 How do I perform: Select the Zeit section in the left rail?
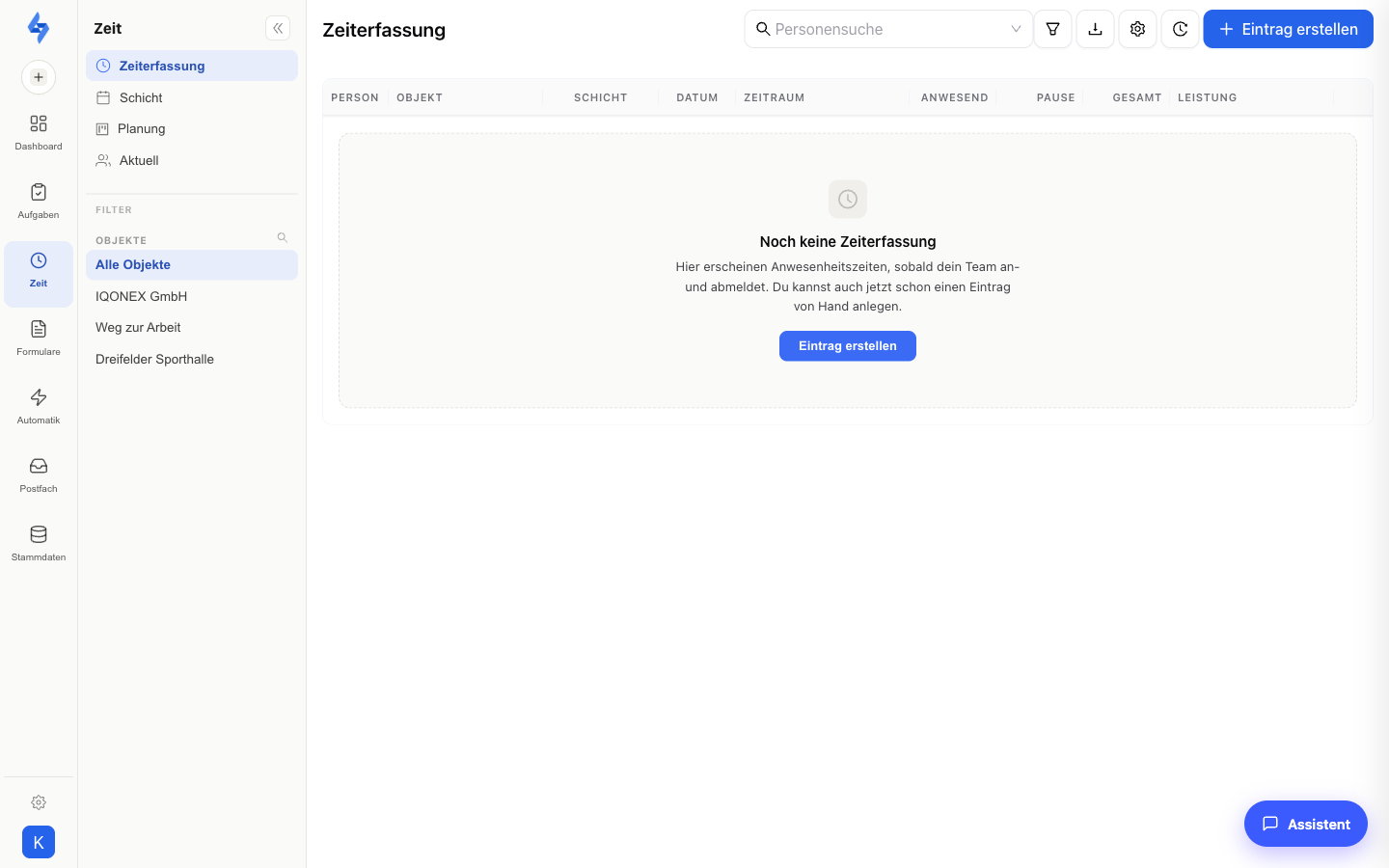tap(39, 274)
